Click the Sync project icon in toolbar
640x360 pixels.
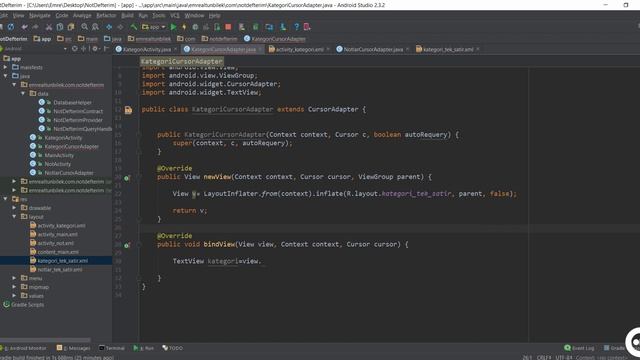(11, 27)
